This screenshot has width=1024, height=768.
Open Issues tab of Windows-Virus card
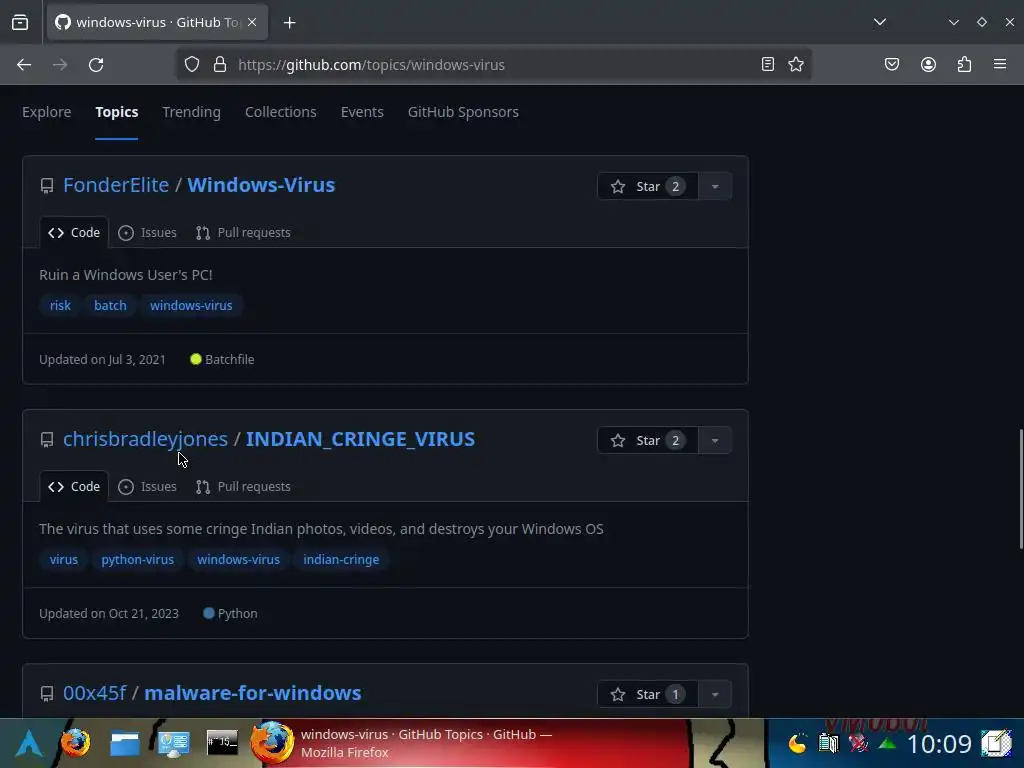tap(148, 232)
